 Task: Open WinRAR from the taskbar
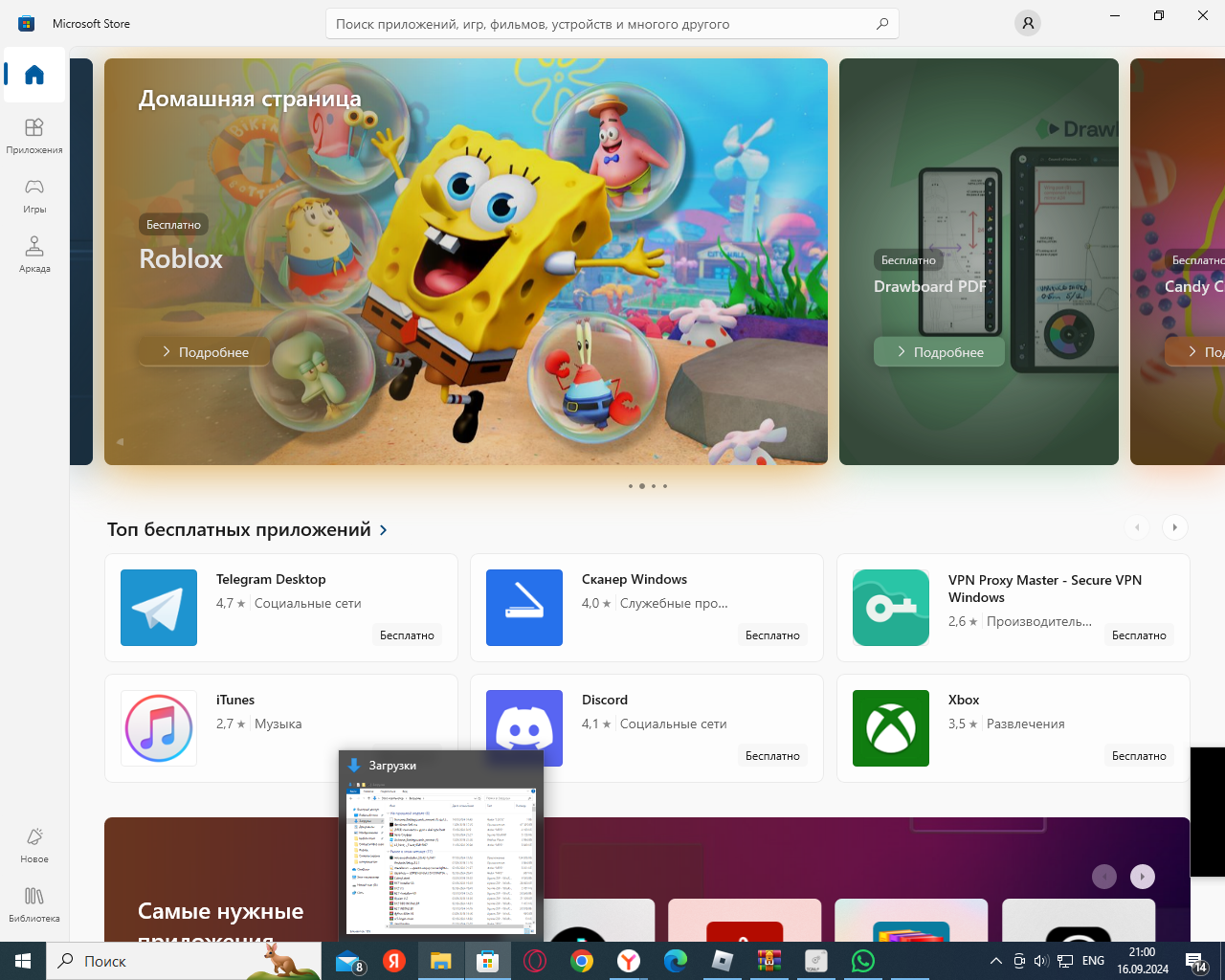[x=769, y=961]
